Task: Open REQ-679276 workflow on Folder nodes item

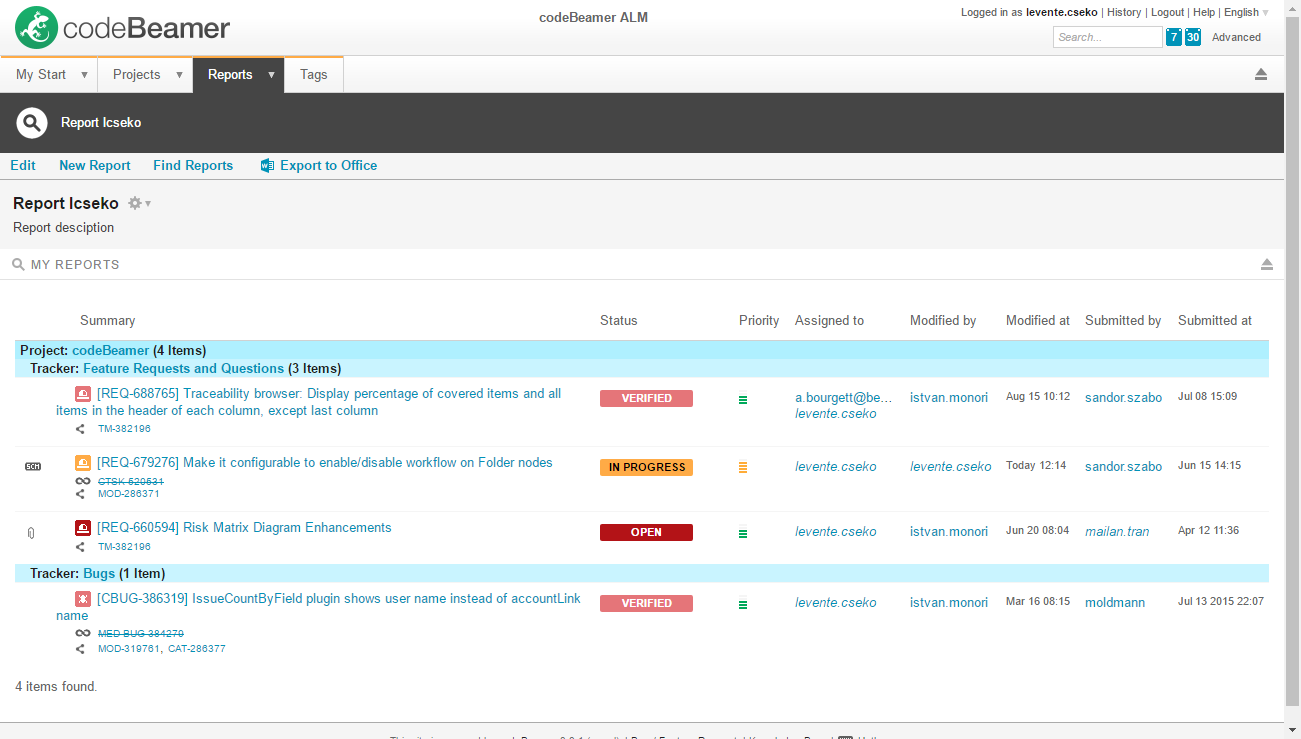Action: (x=325, y=463)
